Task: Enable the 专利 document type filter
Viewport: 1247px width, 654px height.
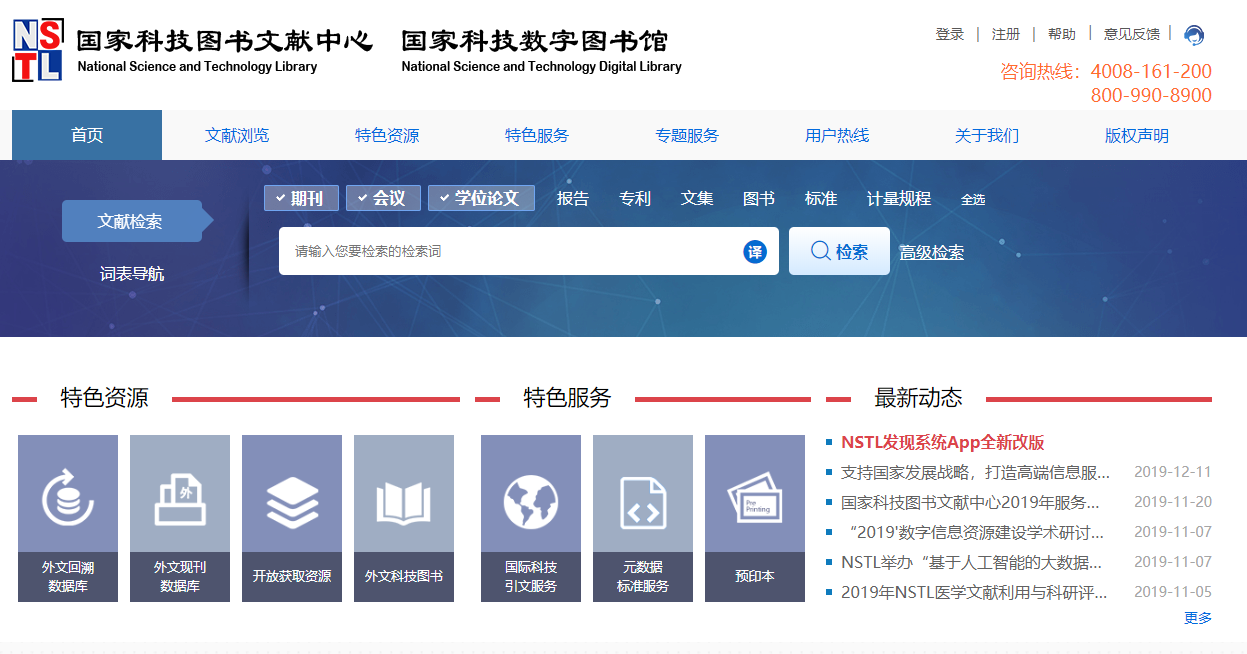Action: click(635, 198)
